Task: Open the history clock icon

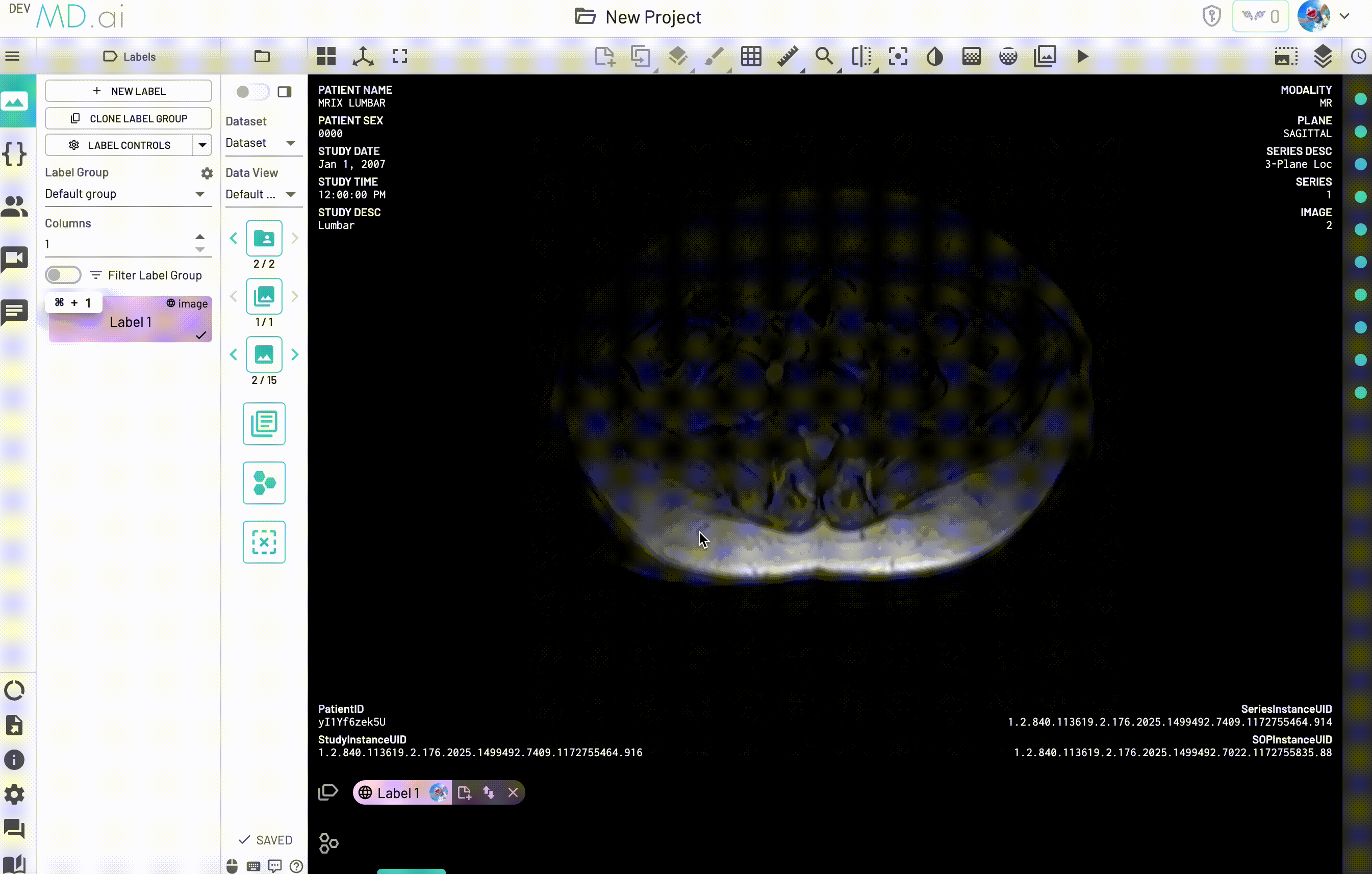Action: coord(1358,57)
